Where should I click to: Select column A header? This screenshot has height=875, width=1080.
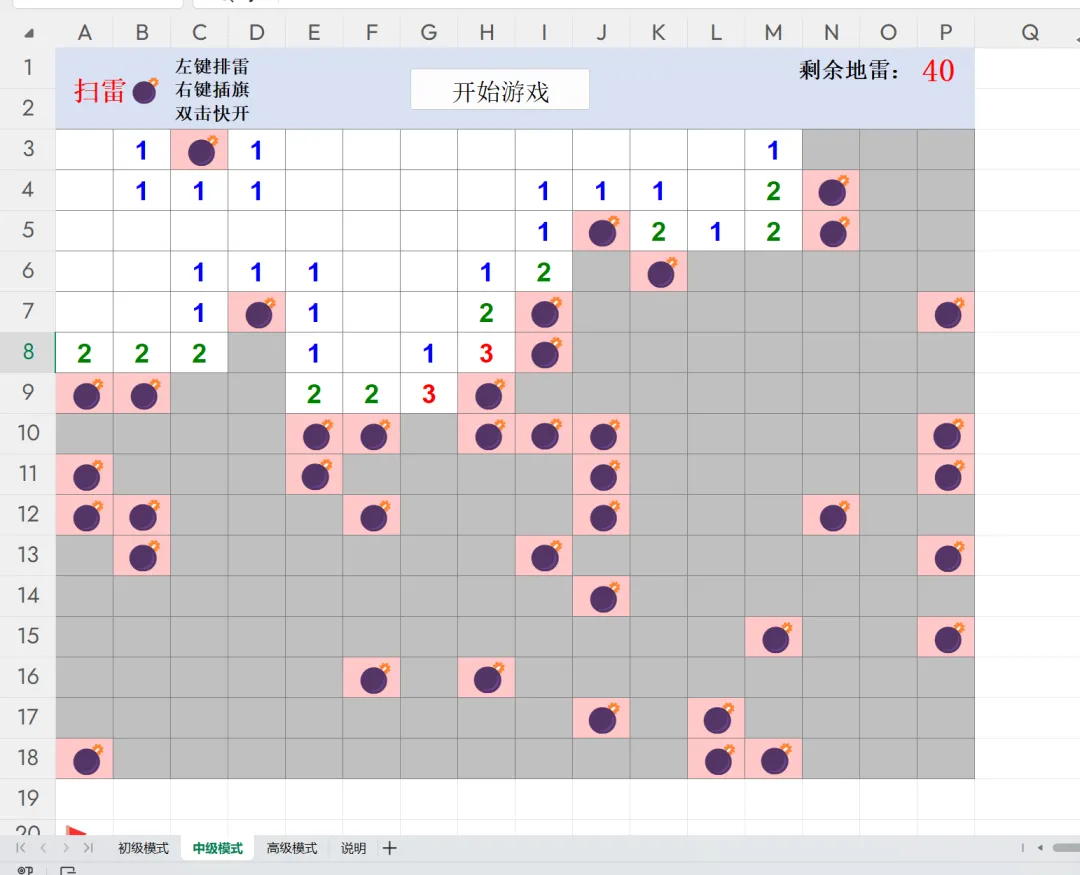tap(85, 32)
